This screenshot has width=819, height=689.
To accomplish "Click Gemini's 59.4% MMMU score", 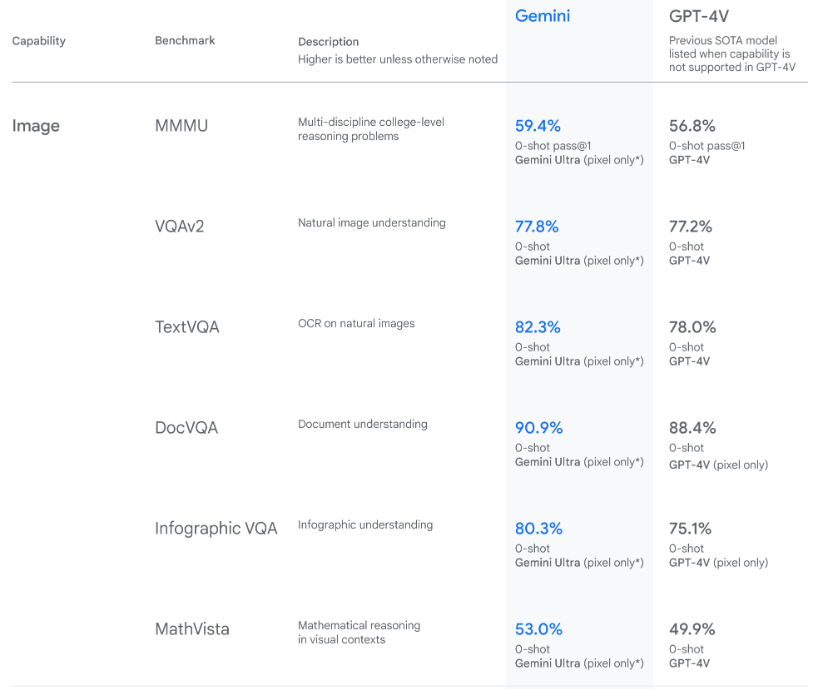I will (x=537, y=126).
